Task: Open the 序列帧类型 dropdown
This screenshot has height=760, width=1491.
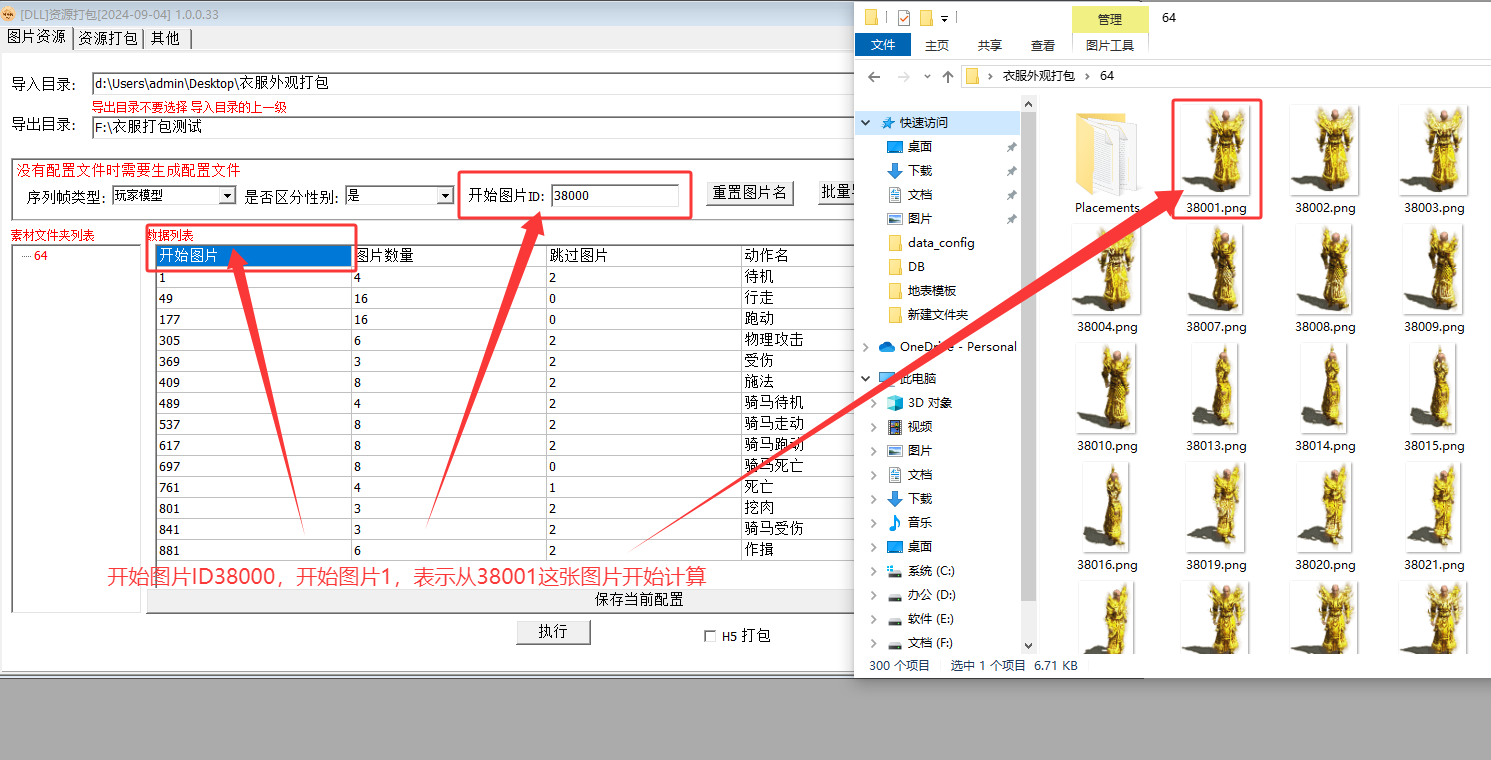Action: [227, 196]
